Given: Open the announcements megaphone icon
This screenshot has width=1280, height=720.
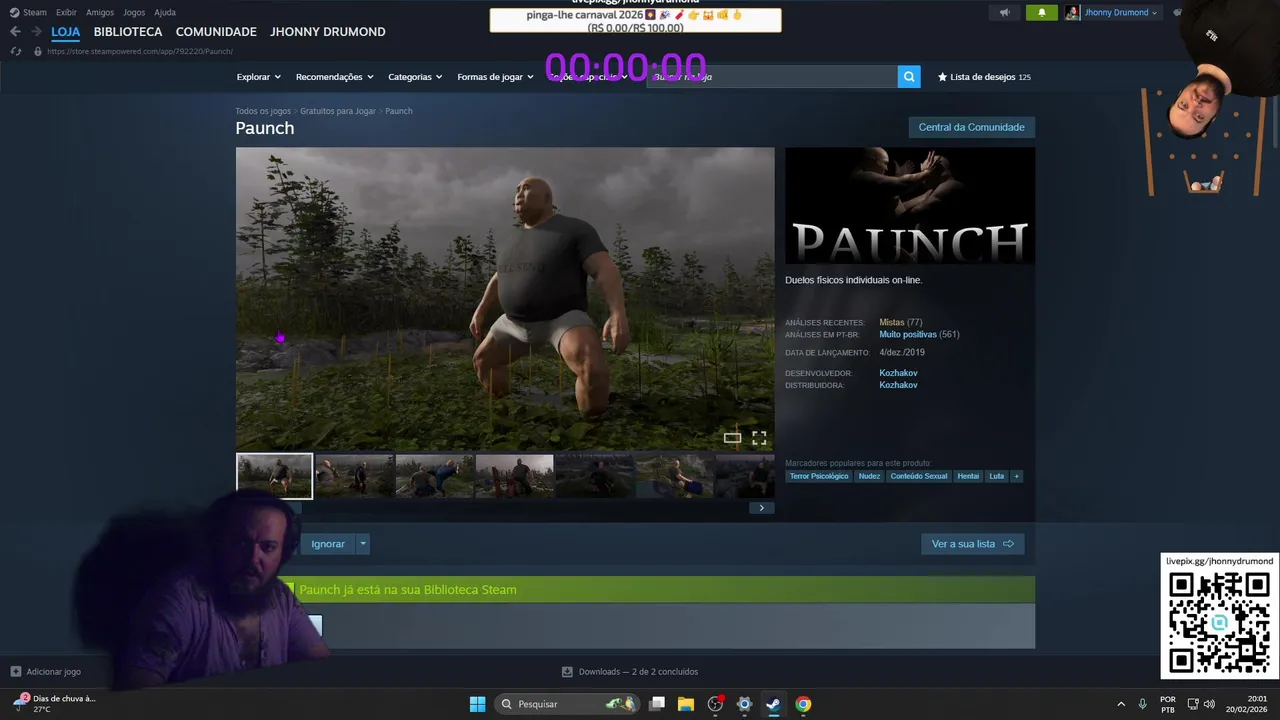Looking at the screenshot, I should 1005,13.
